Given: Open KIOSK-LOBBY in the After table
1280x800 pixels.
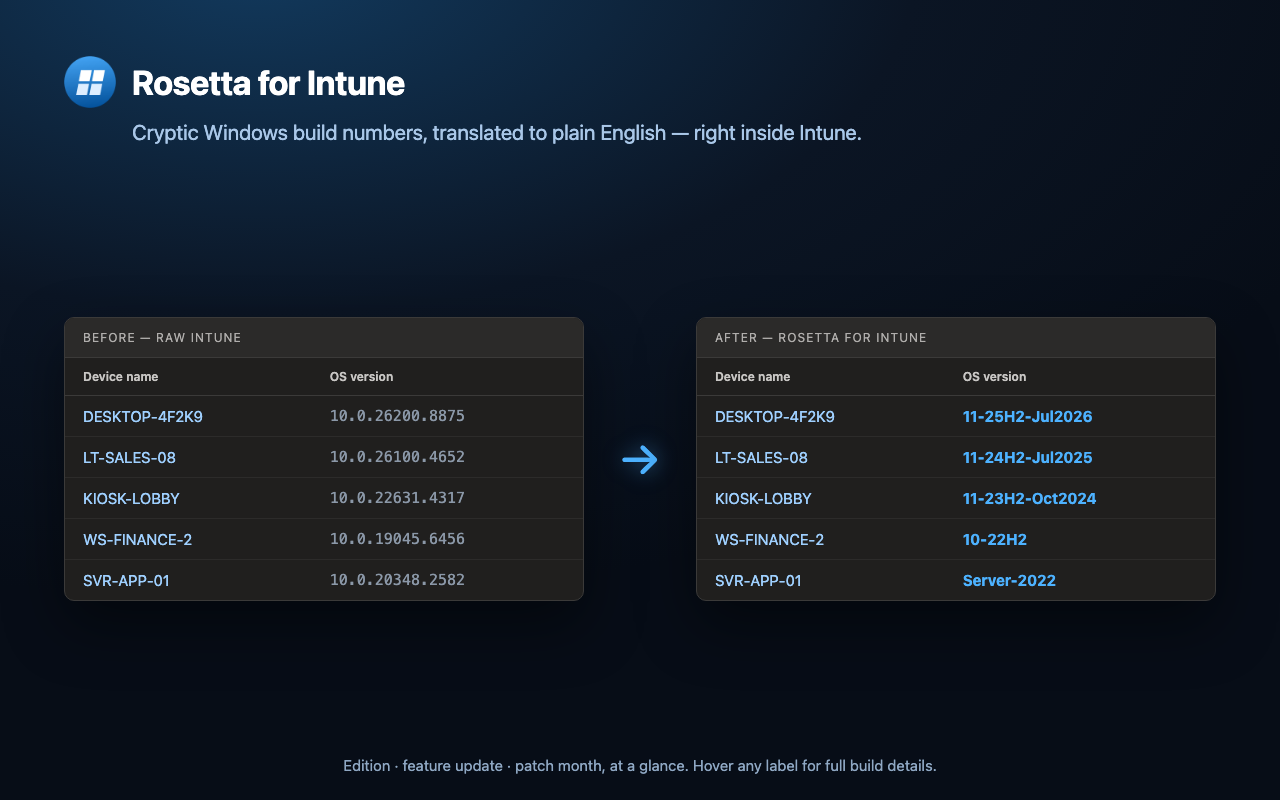Looking at the screenshot, I should [x=763, y=498].
